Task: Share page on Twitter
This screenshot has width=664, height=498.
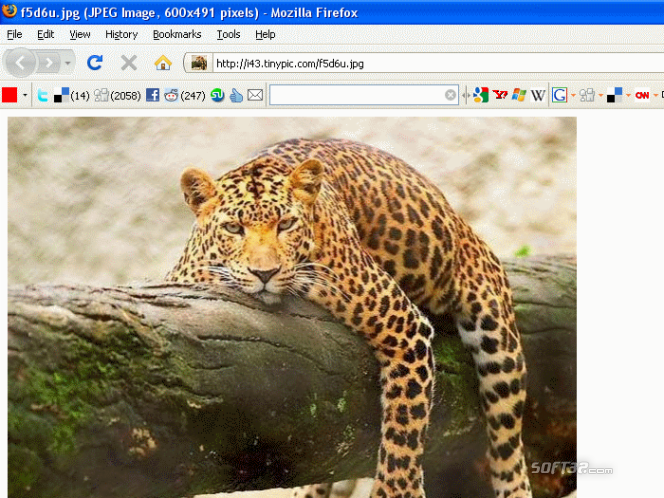Action: (42, 95)
